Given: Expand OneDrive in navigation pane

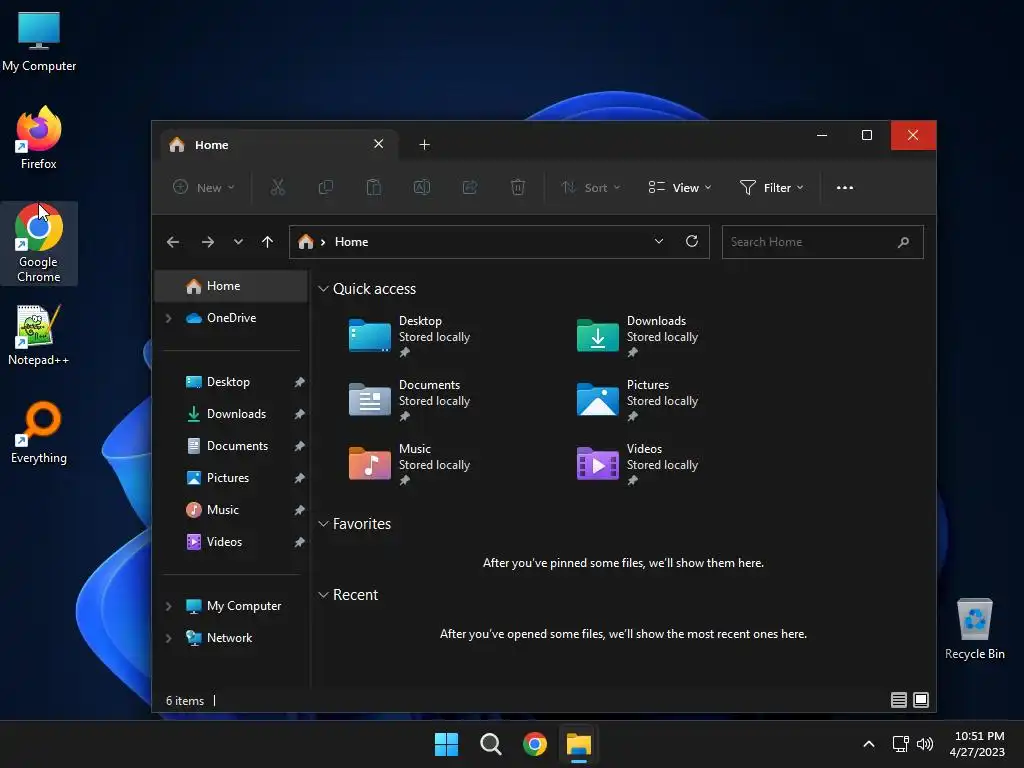Looking at the screenshot, I should tap(168, 318).
